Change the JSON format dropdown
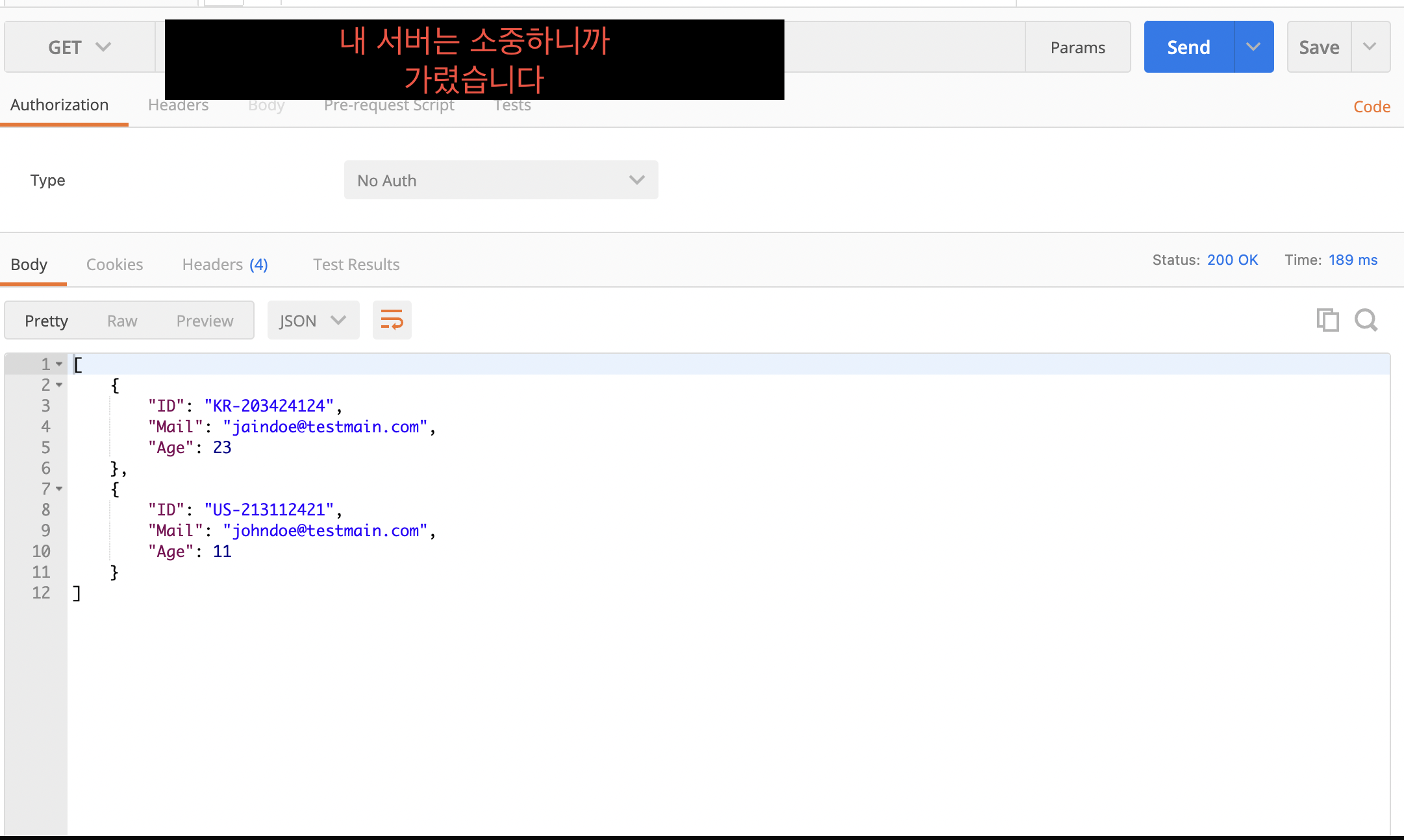Image resolution: width=1404 pixels, height=840 pixels. [x=312, y=321]
